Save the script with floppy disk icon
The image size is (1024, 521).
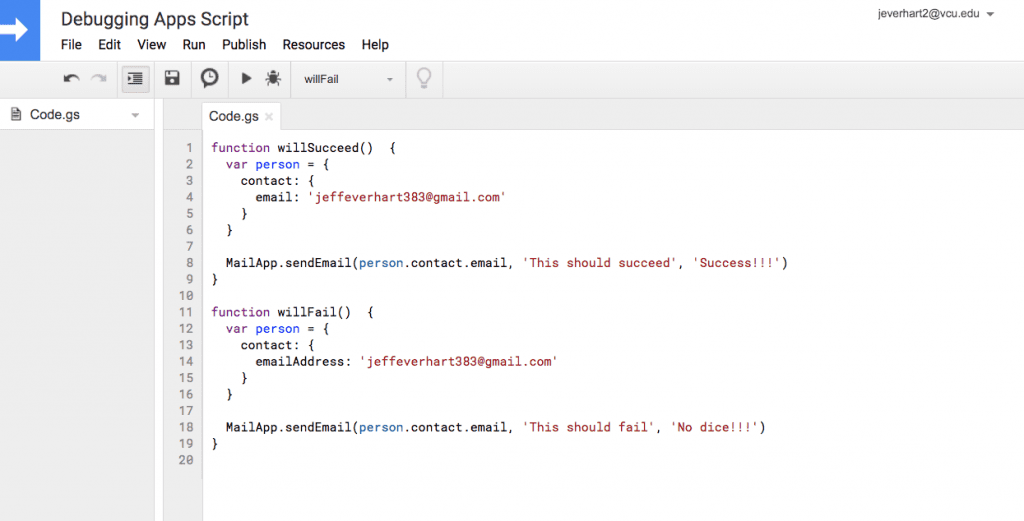[x=172, y=78]
